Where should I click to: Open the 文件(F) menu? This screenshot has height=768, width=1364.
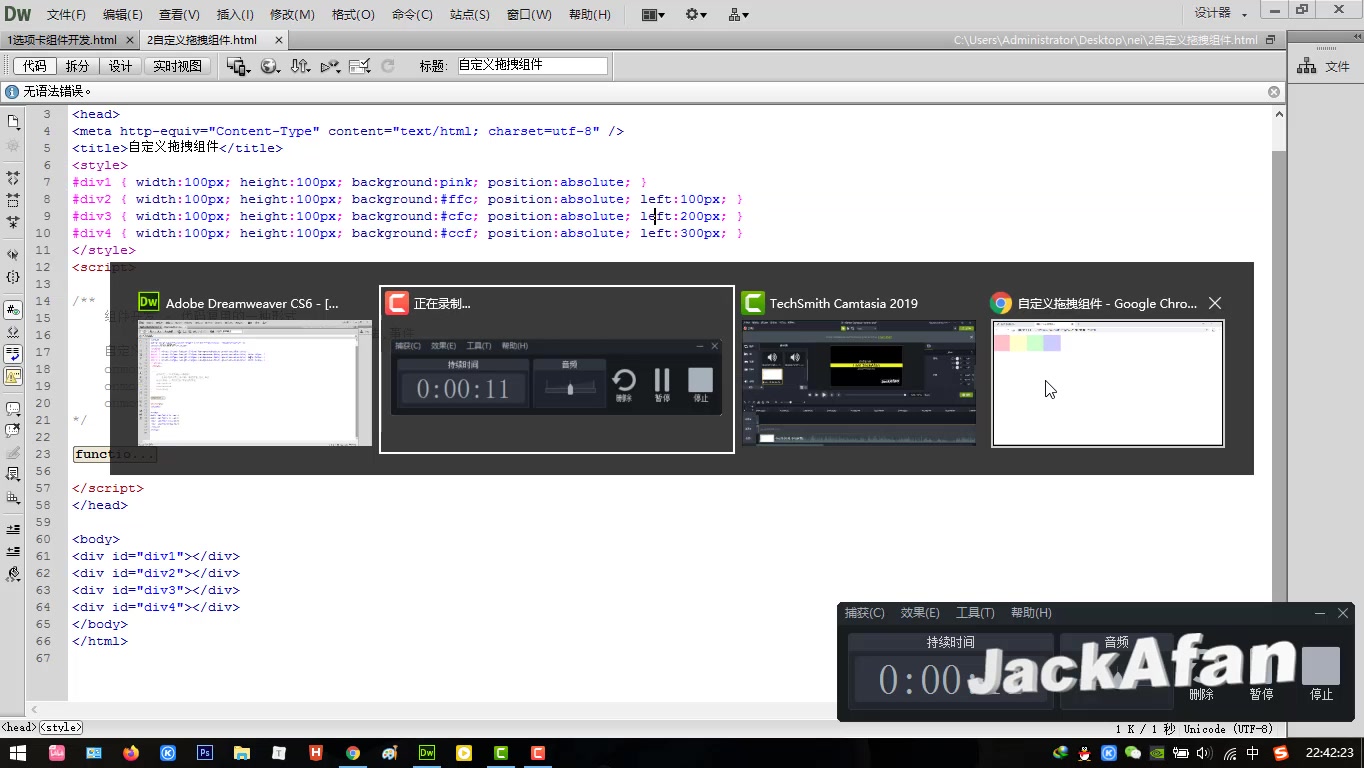(x=66, y=14)
